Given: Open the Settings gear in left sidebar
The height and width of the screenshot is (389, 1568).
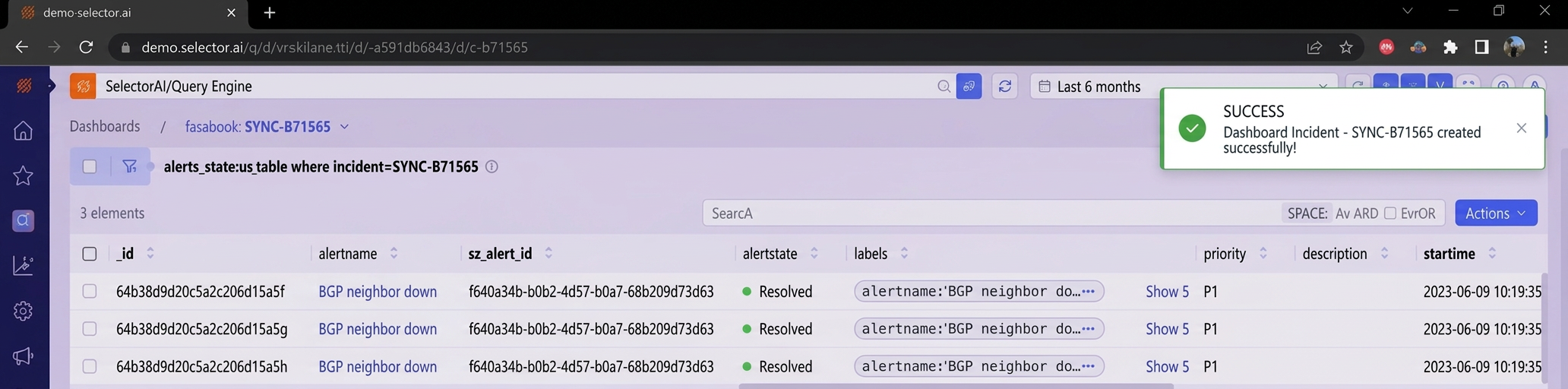Looking at the screenshot, I should pyautogui.click(x=23, y=311).
